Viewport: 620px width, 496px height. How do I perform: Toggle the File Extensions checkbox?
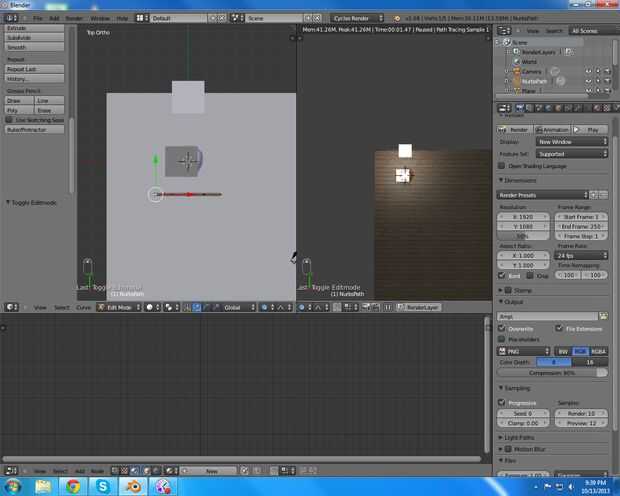(559, 328)
